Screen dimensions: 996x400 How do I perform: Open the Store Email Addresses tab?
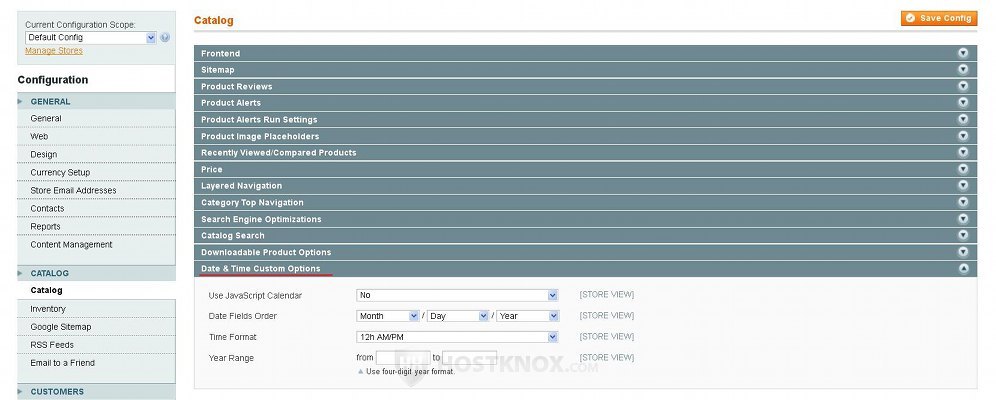click(x=96, y=190)
